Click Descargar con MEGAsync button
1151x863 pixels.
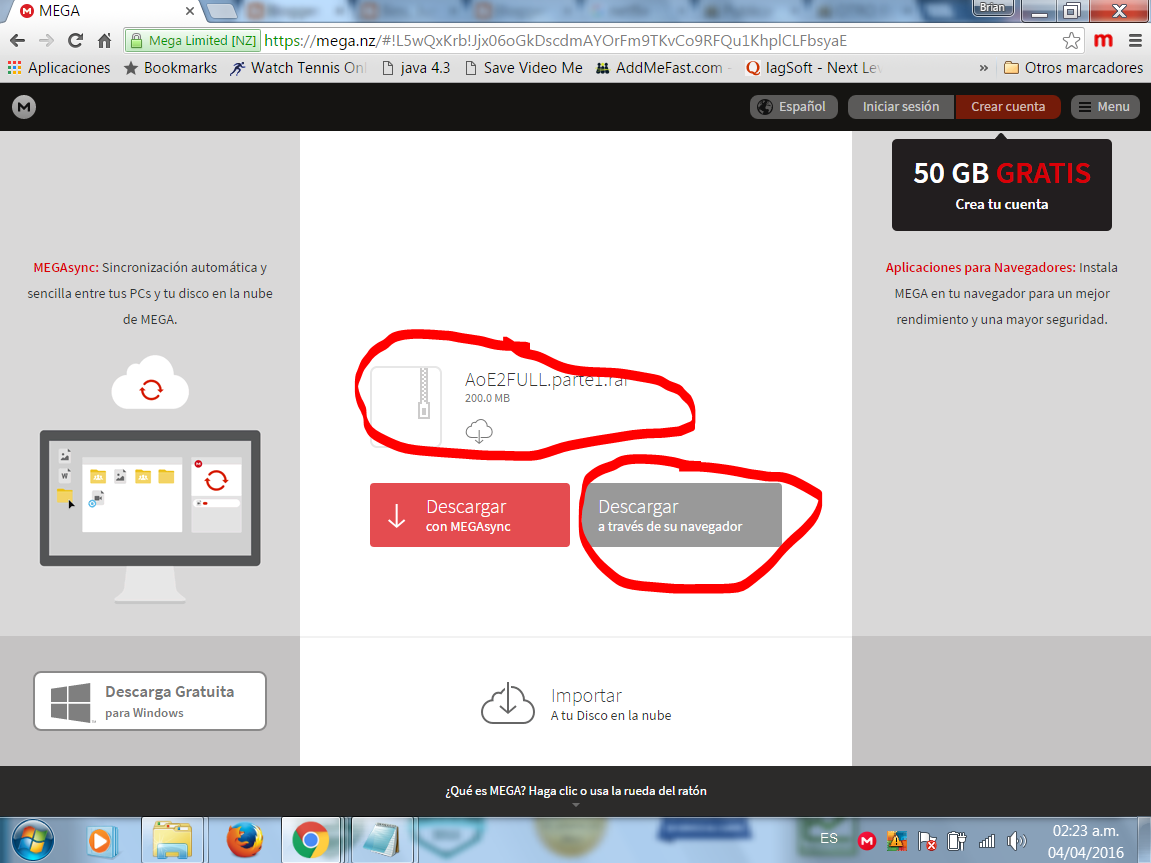point(470,515)
